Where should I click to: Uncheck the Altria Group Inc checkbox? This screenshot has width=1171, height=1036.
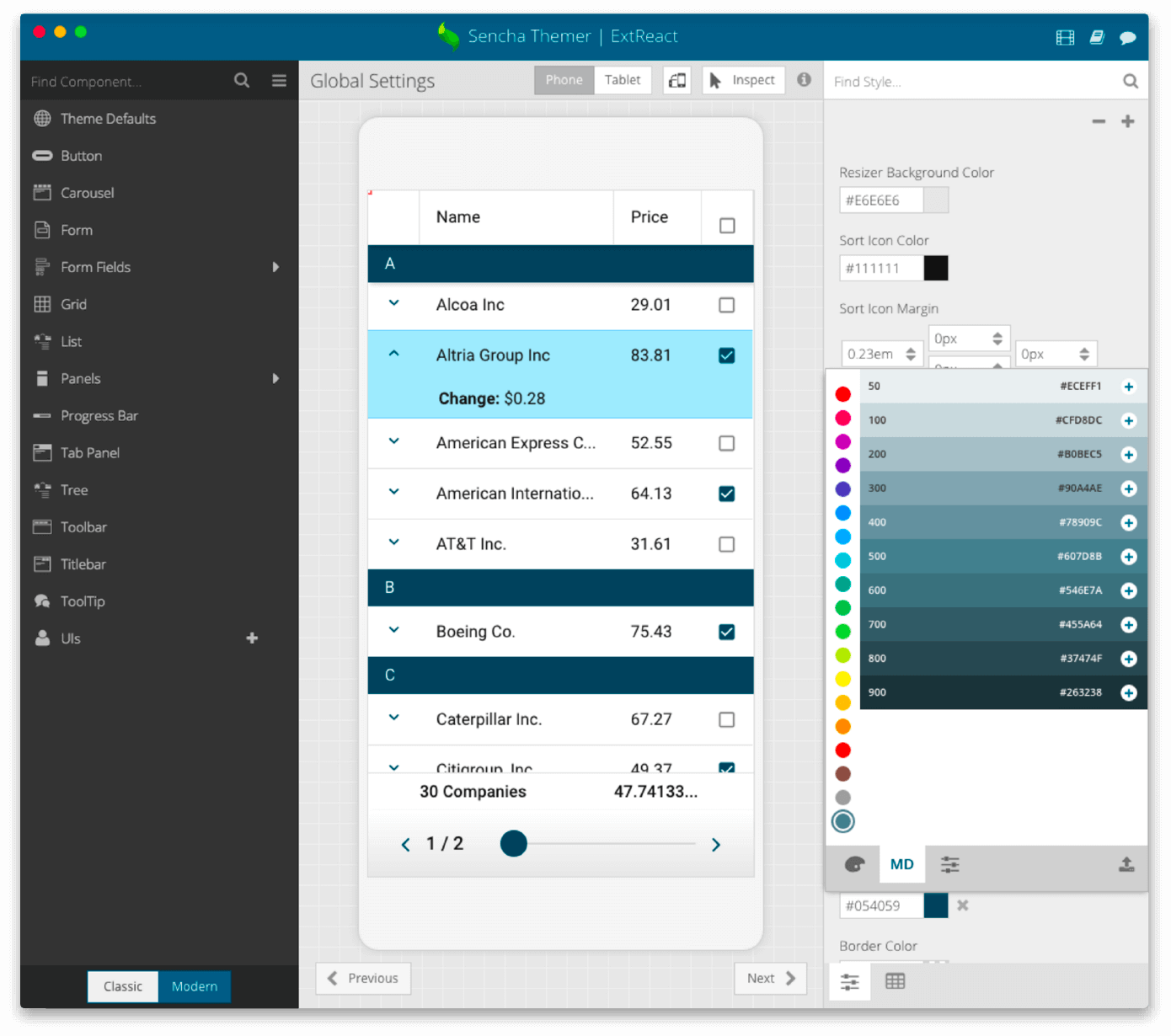pos(726,355)
